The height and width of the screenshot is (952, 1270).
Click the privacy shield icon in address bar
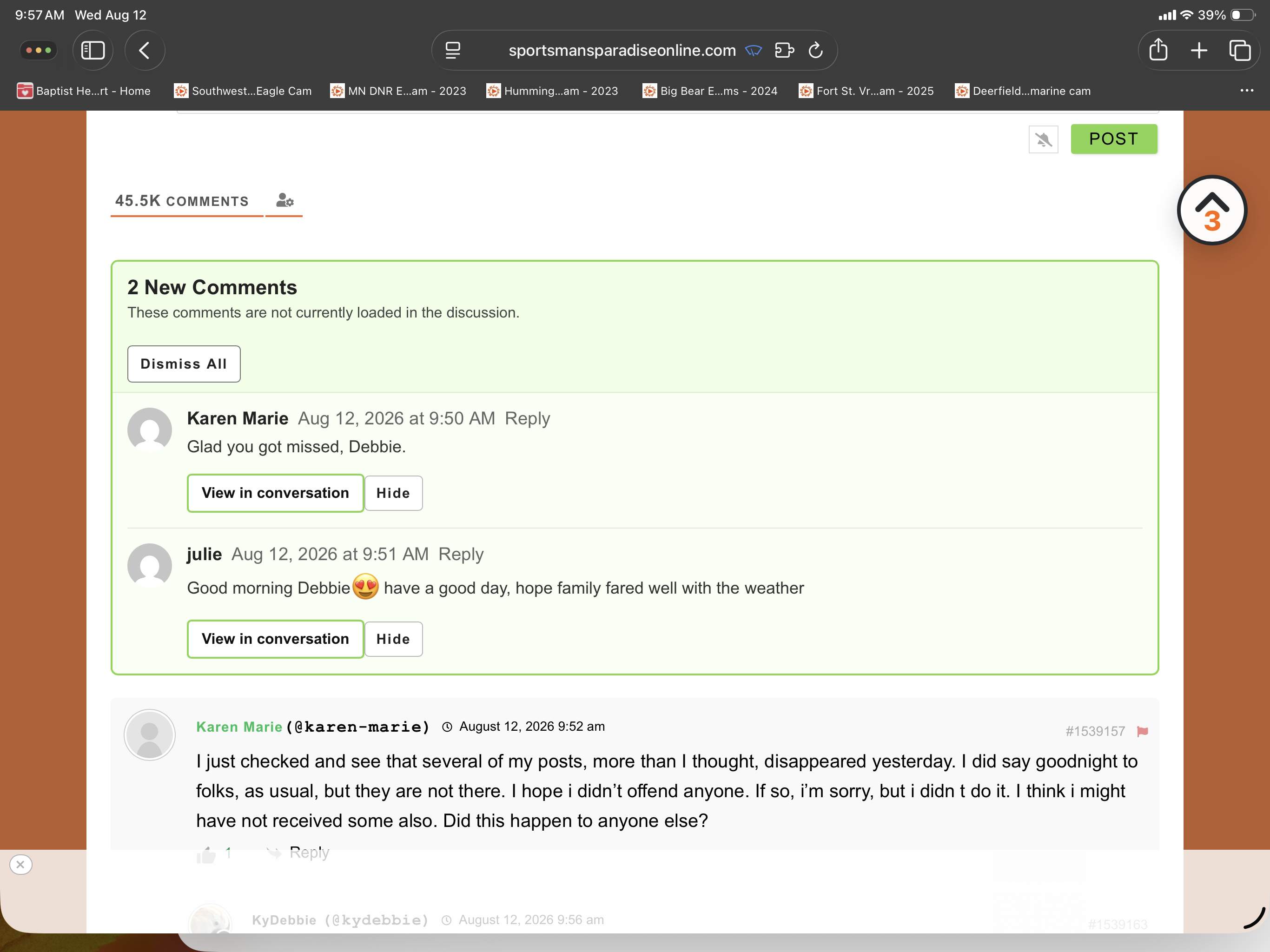(x=753, y=51)
